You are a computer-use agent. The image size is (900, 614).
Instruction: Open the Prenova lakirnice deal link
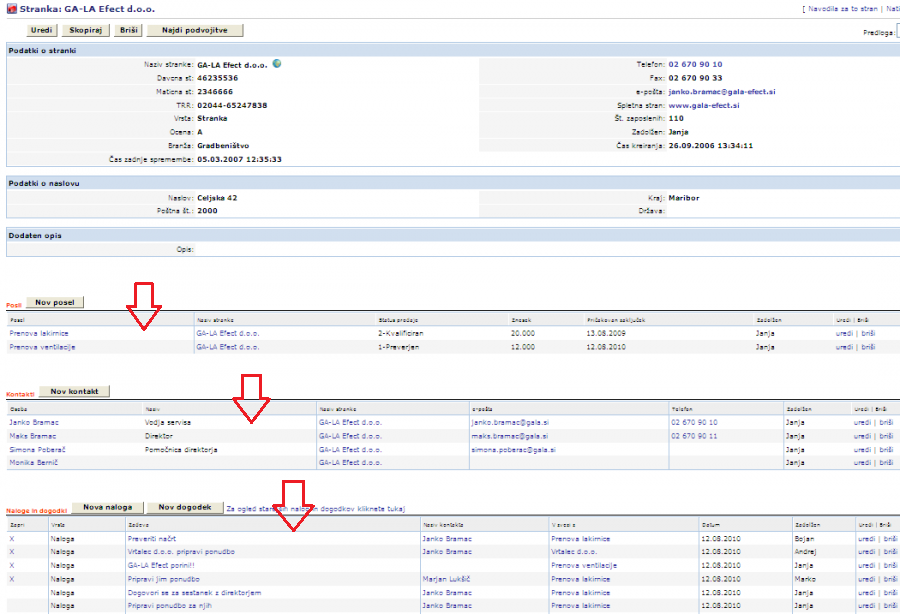(39, 333)
